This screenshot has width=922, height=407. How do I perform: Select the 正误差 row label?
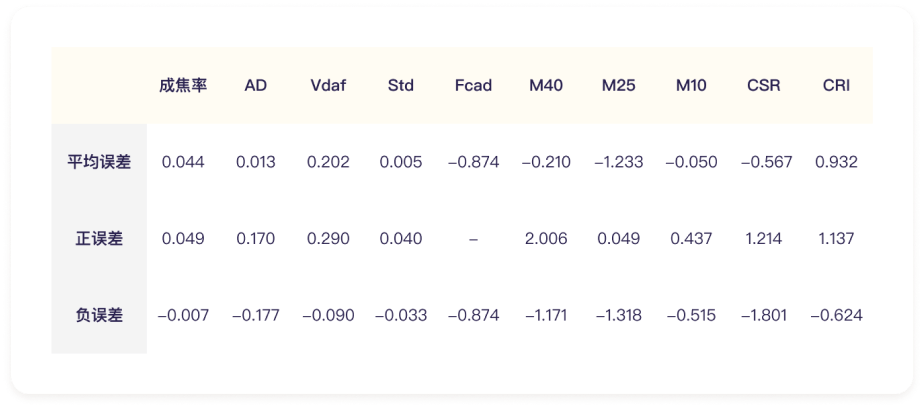coord(99,239)
